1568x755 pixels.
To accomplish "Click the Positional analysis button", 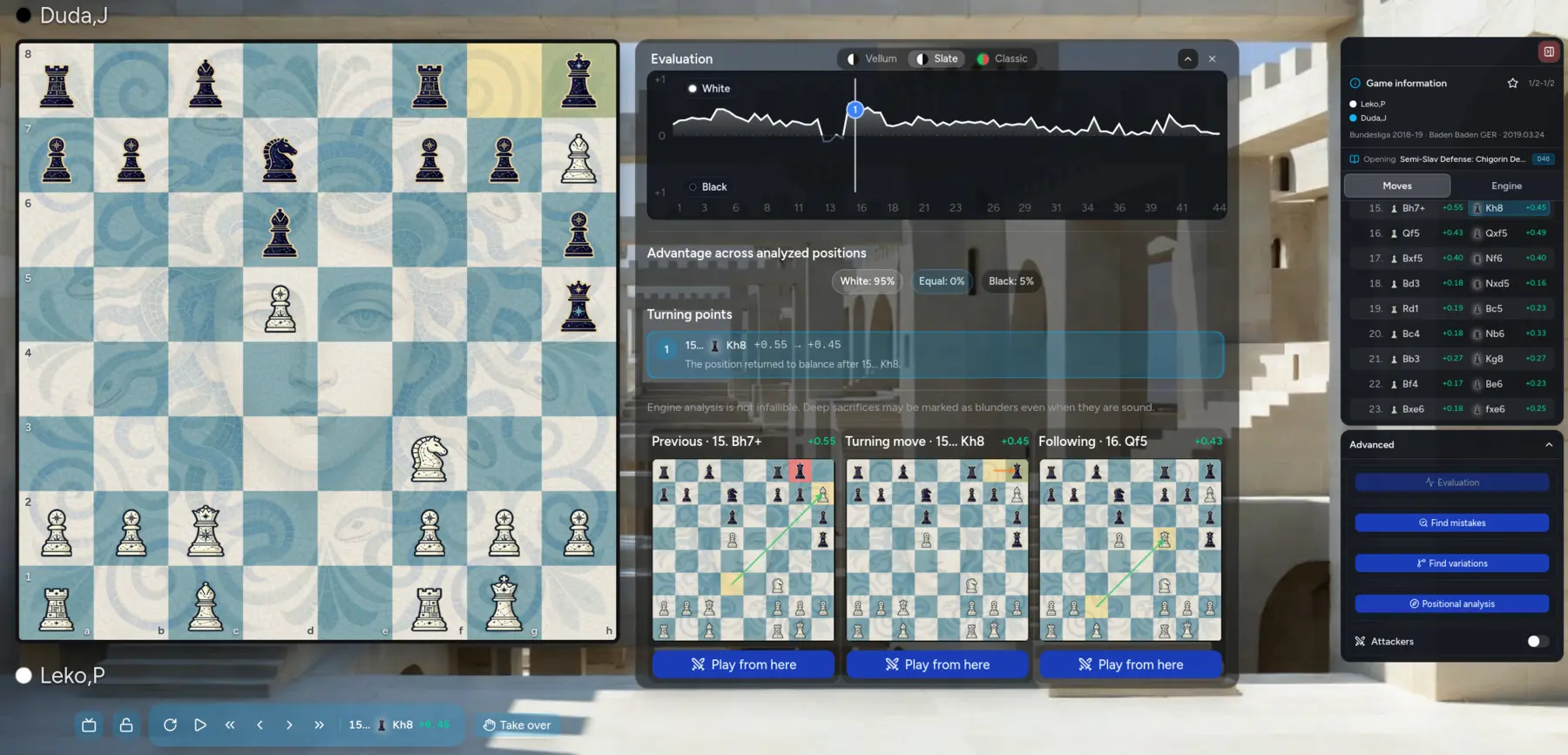I will point(1451,603).
